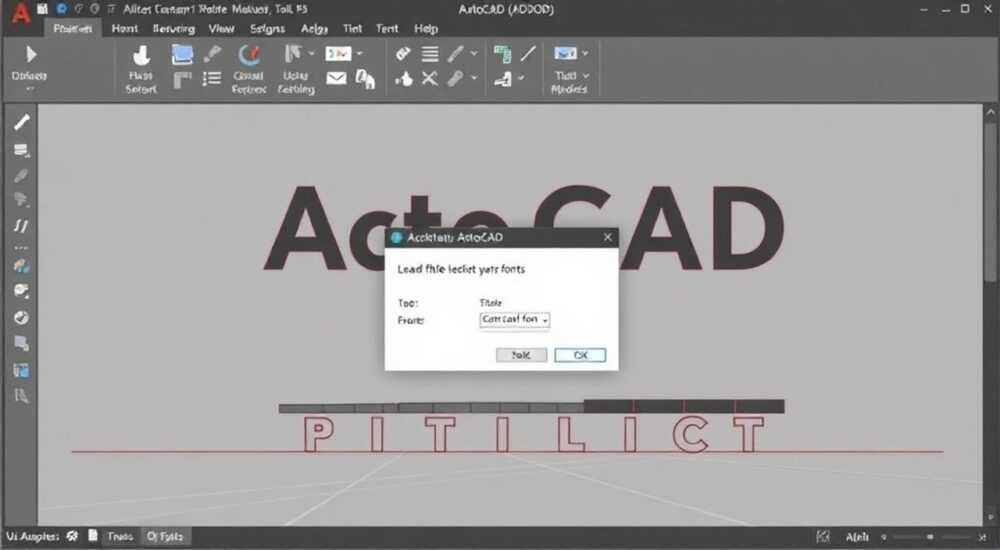The image size is (1000, 550).
Task: Adjust the zoom slider in the status bar
Action: click(930, 537)
